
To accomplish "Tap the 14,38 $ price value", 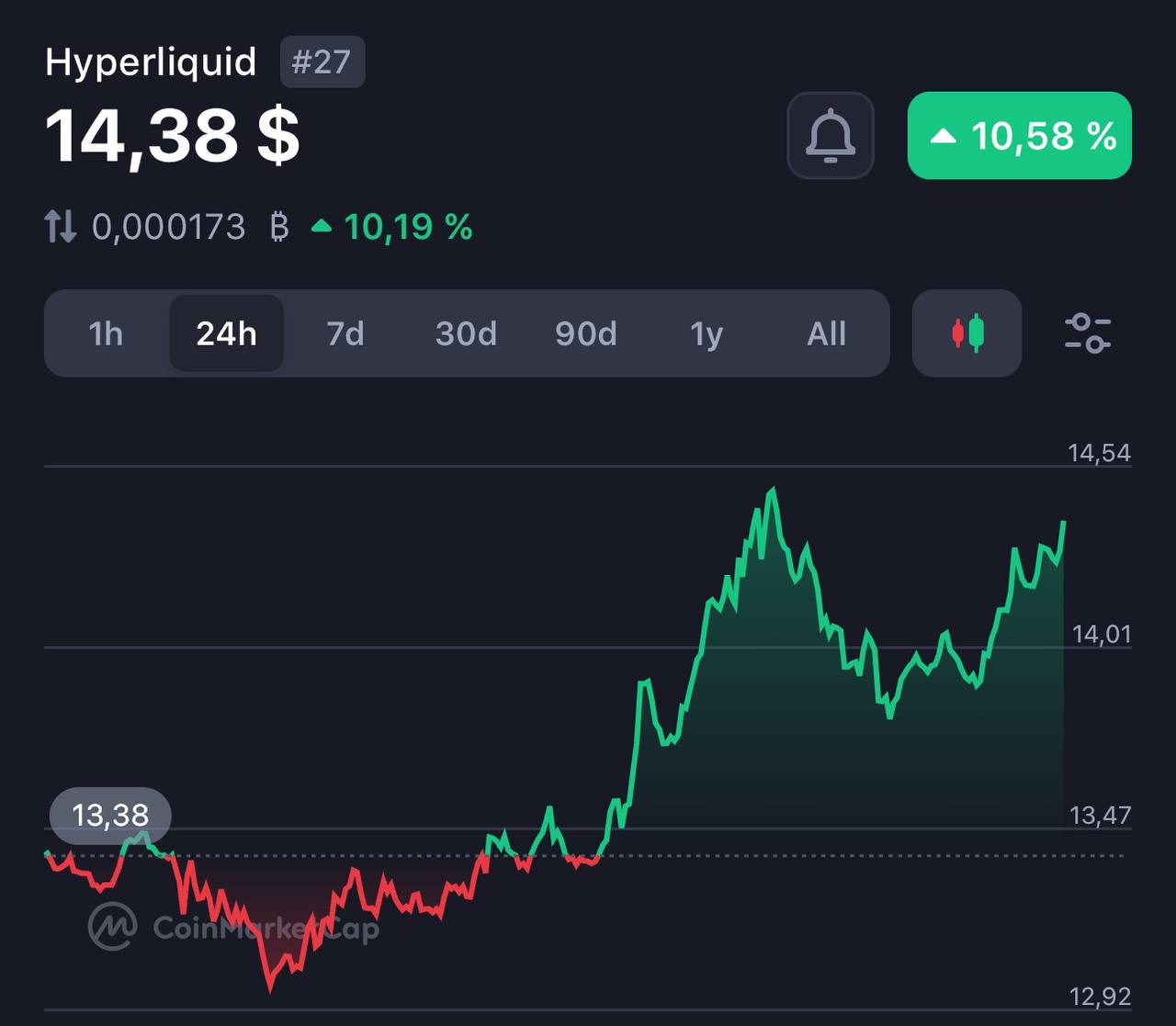I will pos(173,136).
